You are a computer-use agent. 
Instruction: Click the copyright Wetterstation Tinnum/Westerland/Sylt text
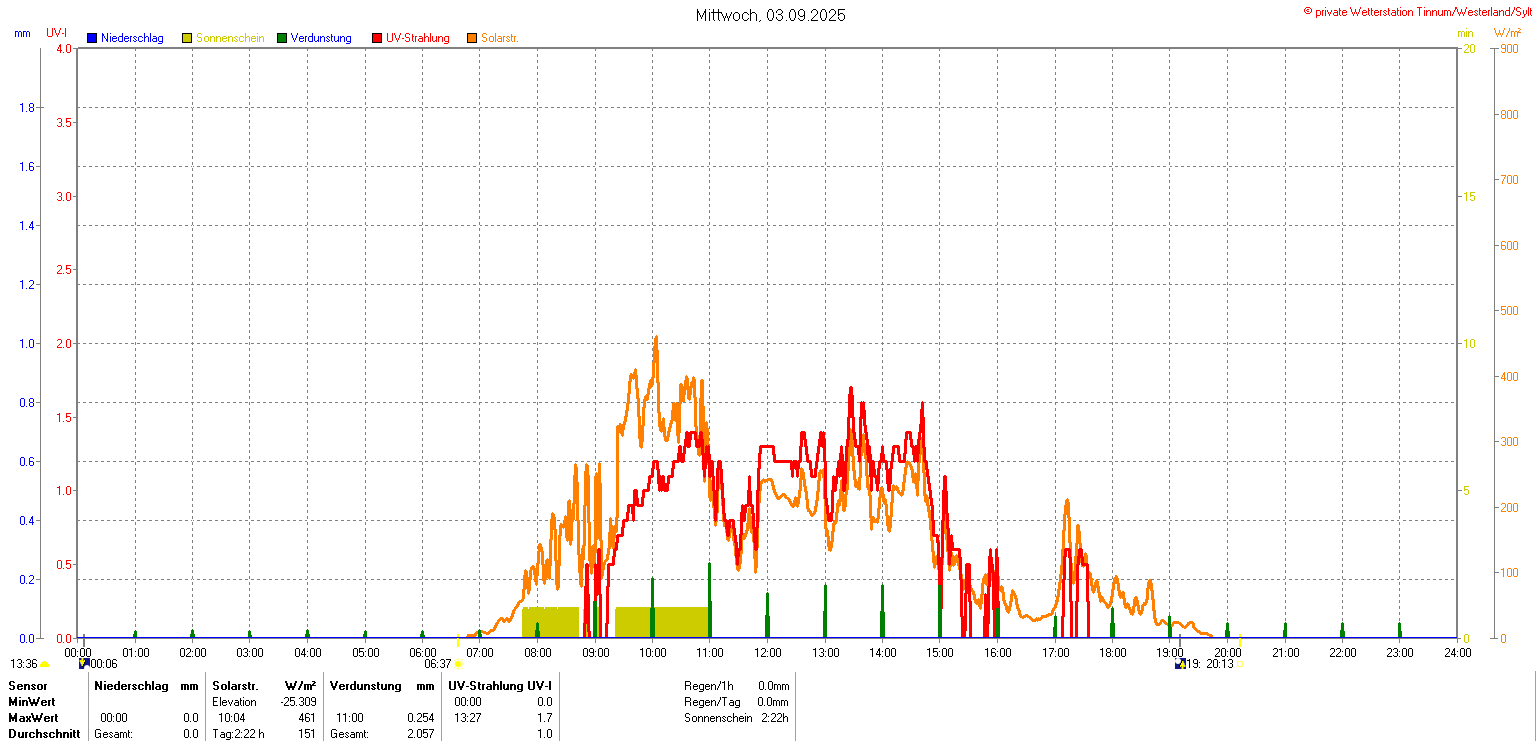[1418, 11]
